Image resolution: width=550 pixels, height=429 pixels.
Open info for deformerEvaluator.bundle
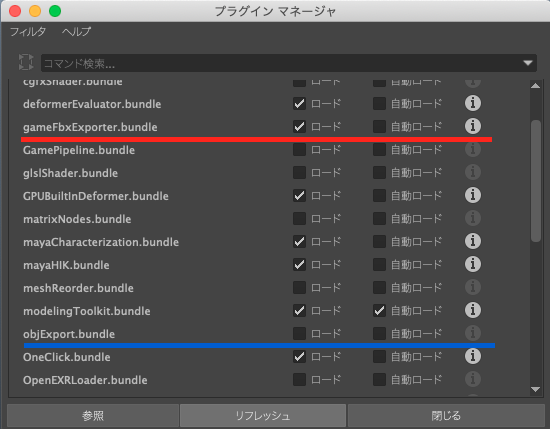(473, 103)
